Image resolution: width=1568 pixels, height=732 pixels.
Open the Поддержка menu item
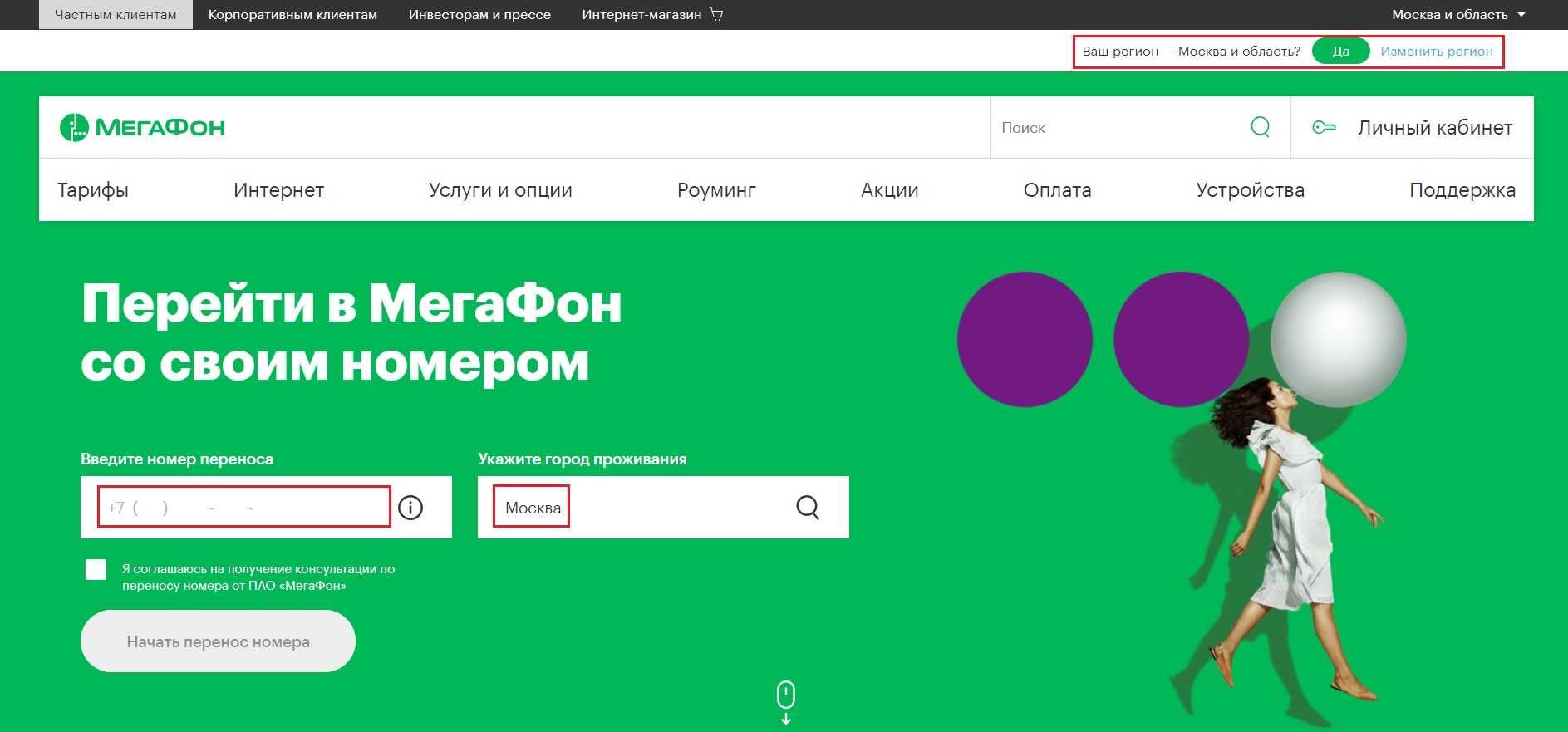coord(1462,190)
